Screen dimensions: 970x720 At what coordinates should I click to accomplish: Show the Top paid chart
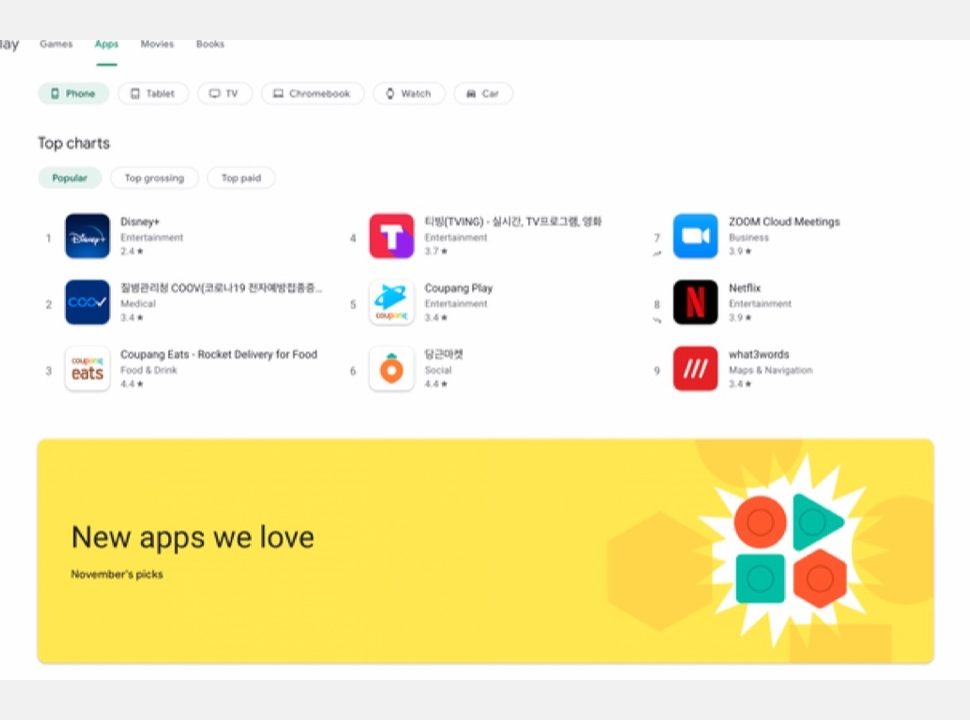pyautogui.click(x=241, y=178)
